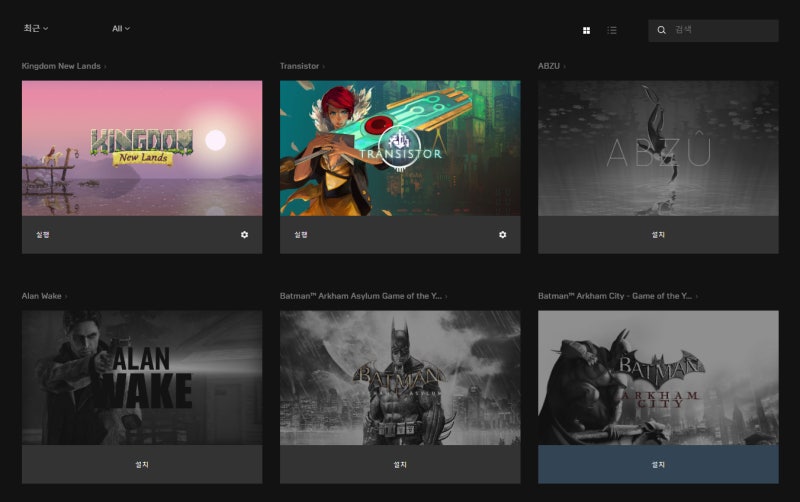The image size is (800, 502).
Task: Open the All filter dropdown
Action: pos(121,29)
